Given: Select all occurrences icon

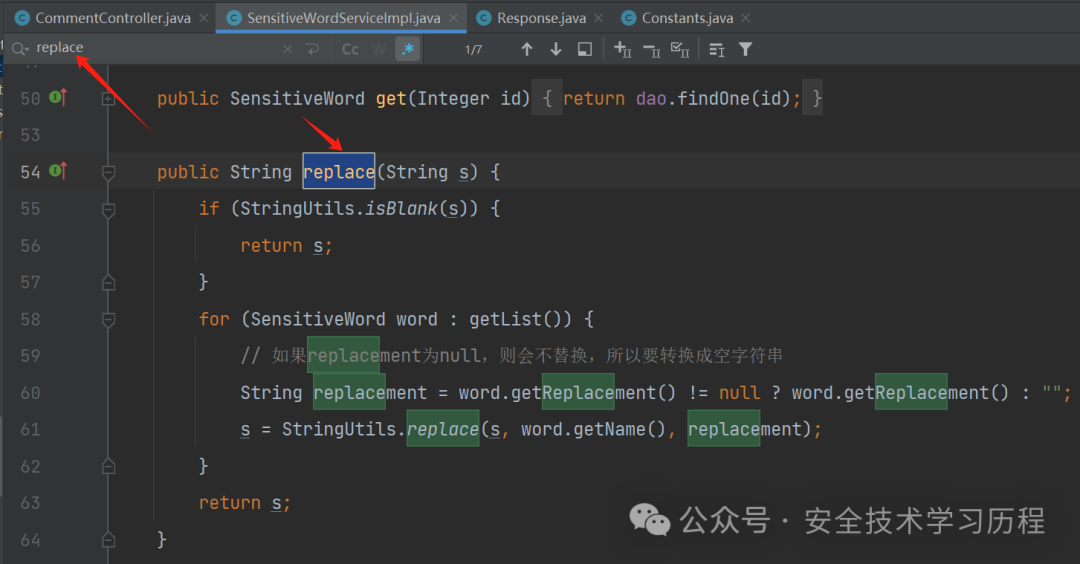Looking at the screenshot, I should click(x=680, y=49).
